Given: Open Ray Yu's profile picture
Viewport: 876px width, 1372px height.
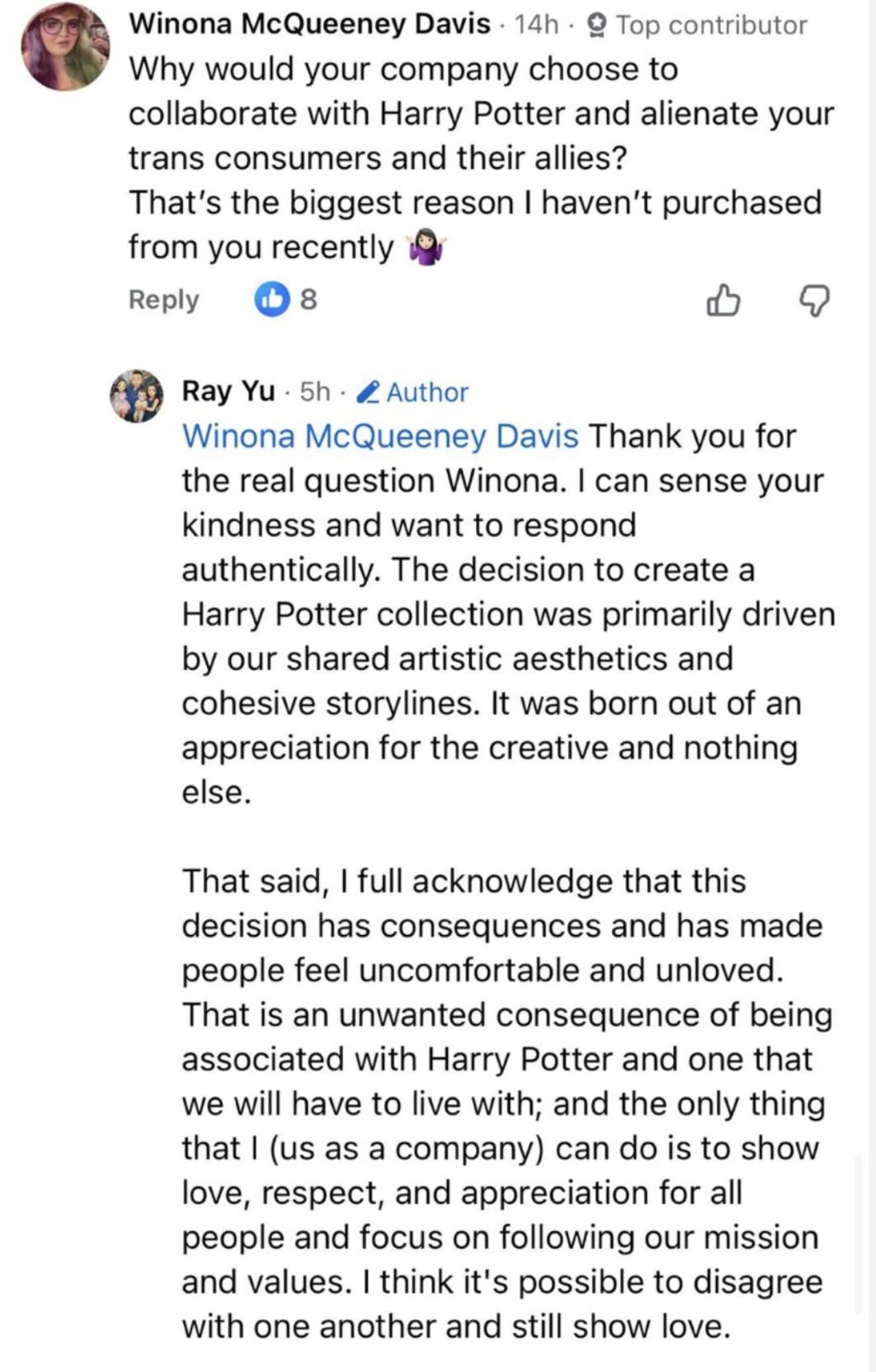Looking at the screenshot, I should coord(137,396).
